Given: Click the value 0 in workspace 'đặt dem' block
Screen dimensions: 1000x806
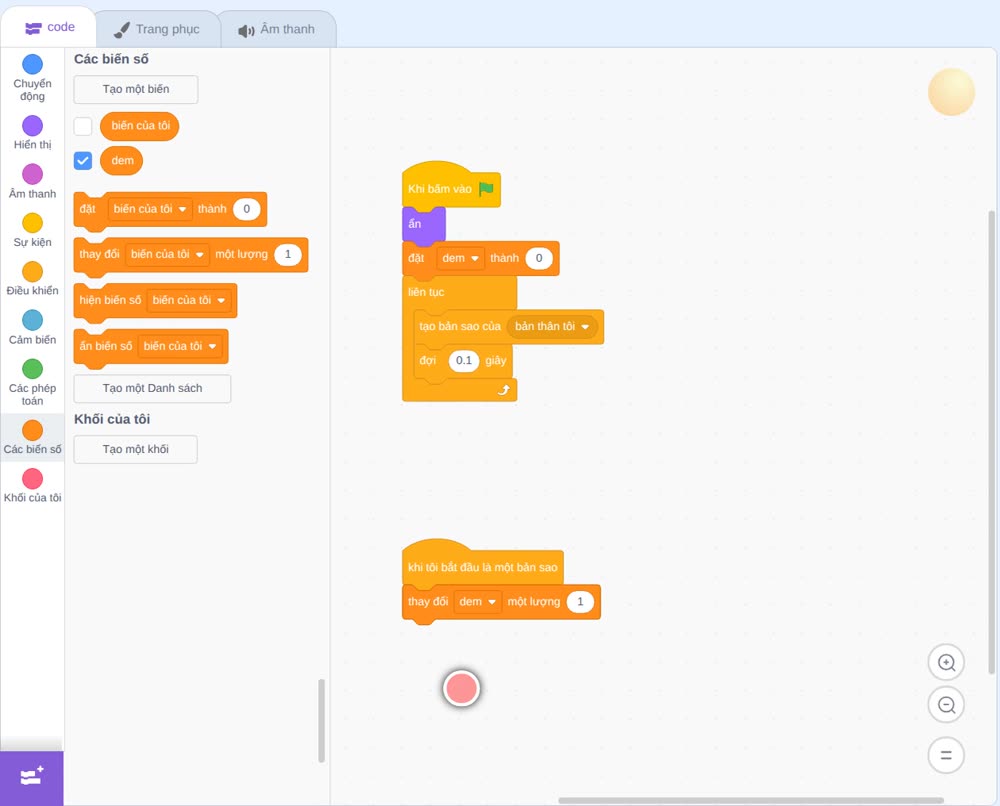Looking at the screenshot, I should point(539,258).
